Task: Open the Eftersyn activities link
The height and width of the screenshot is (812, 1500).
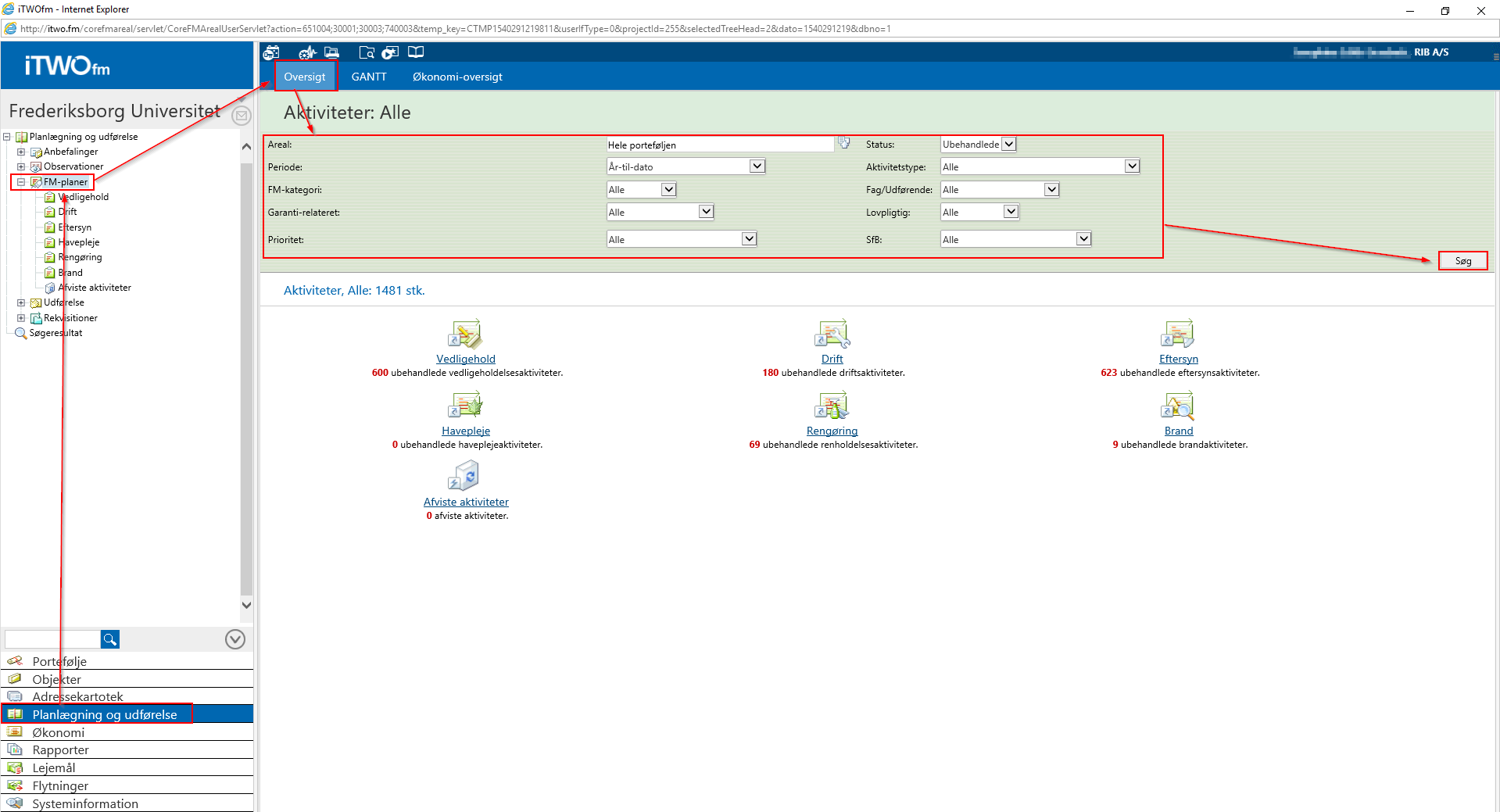Action: coord(1178,359)
